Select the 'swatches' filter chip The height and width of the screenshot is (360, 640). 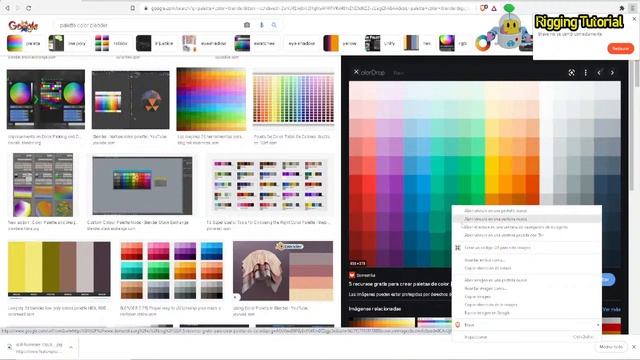pyautogui.click(x=256, y=43)
